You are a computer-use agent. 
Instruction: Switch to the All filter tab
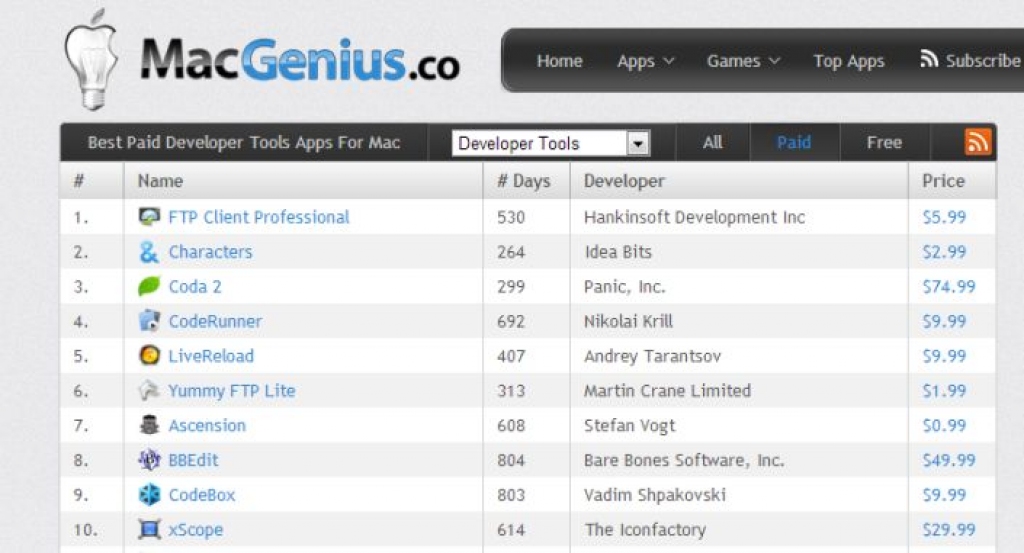(712, 142)
